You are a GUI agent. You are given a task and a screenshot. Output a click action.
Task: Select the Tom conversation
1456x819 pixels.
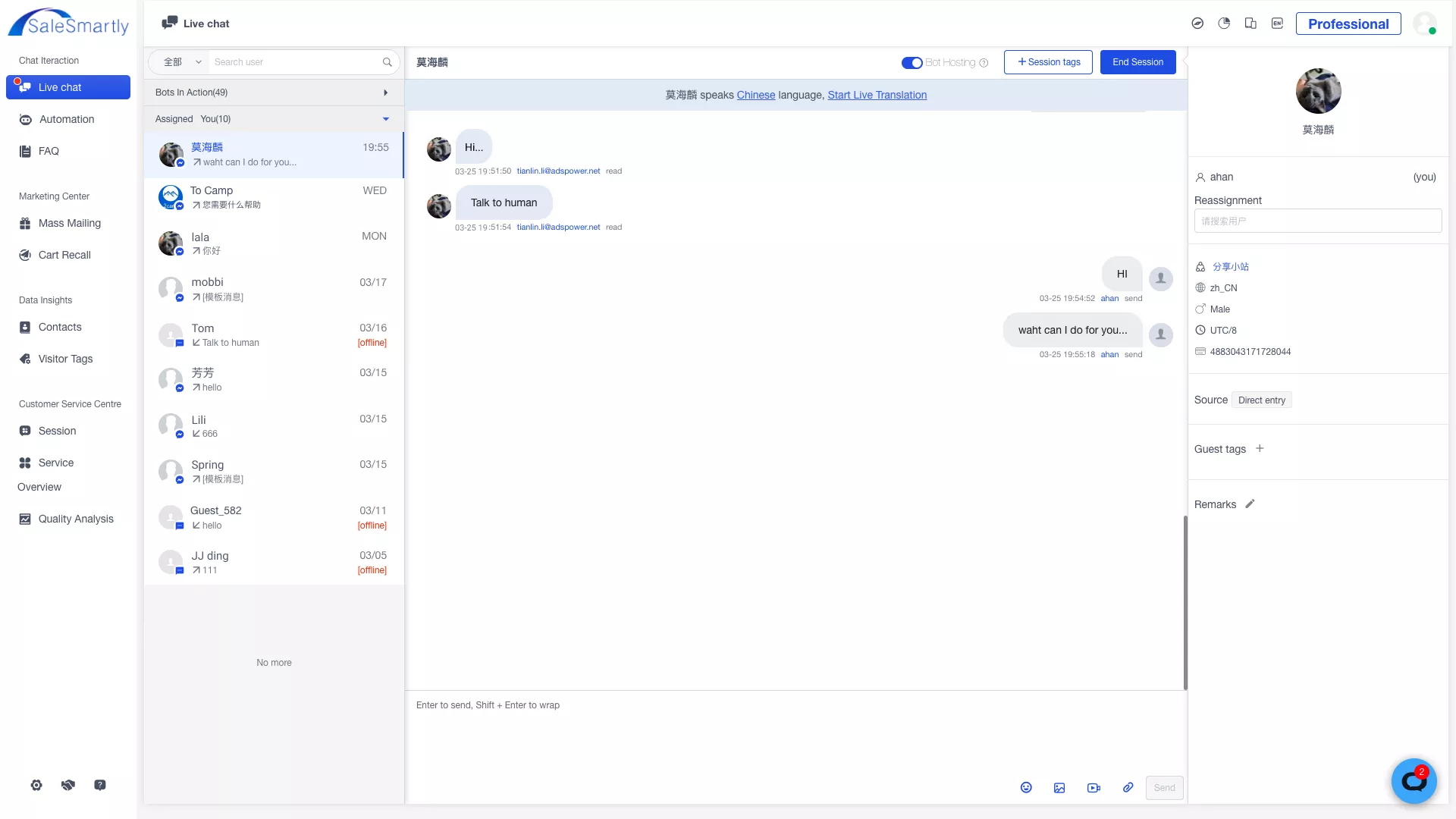coord(273,334)
